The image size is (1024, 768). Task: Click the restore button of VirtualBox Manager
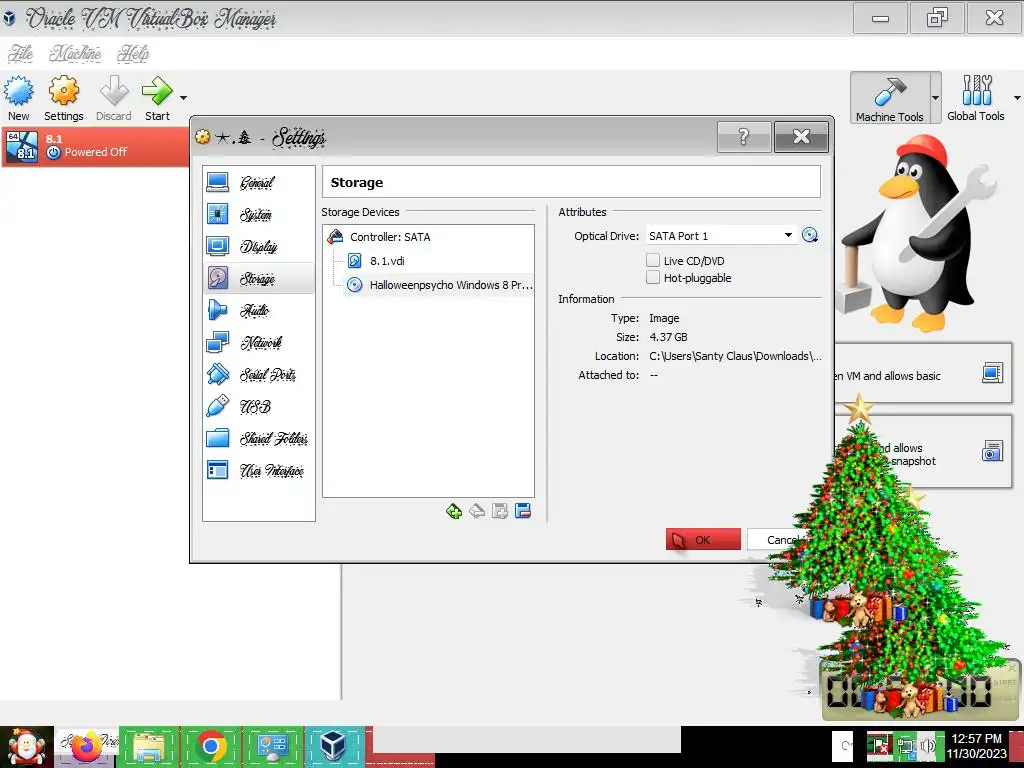coord(937,18)
